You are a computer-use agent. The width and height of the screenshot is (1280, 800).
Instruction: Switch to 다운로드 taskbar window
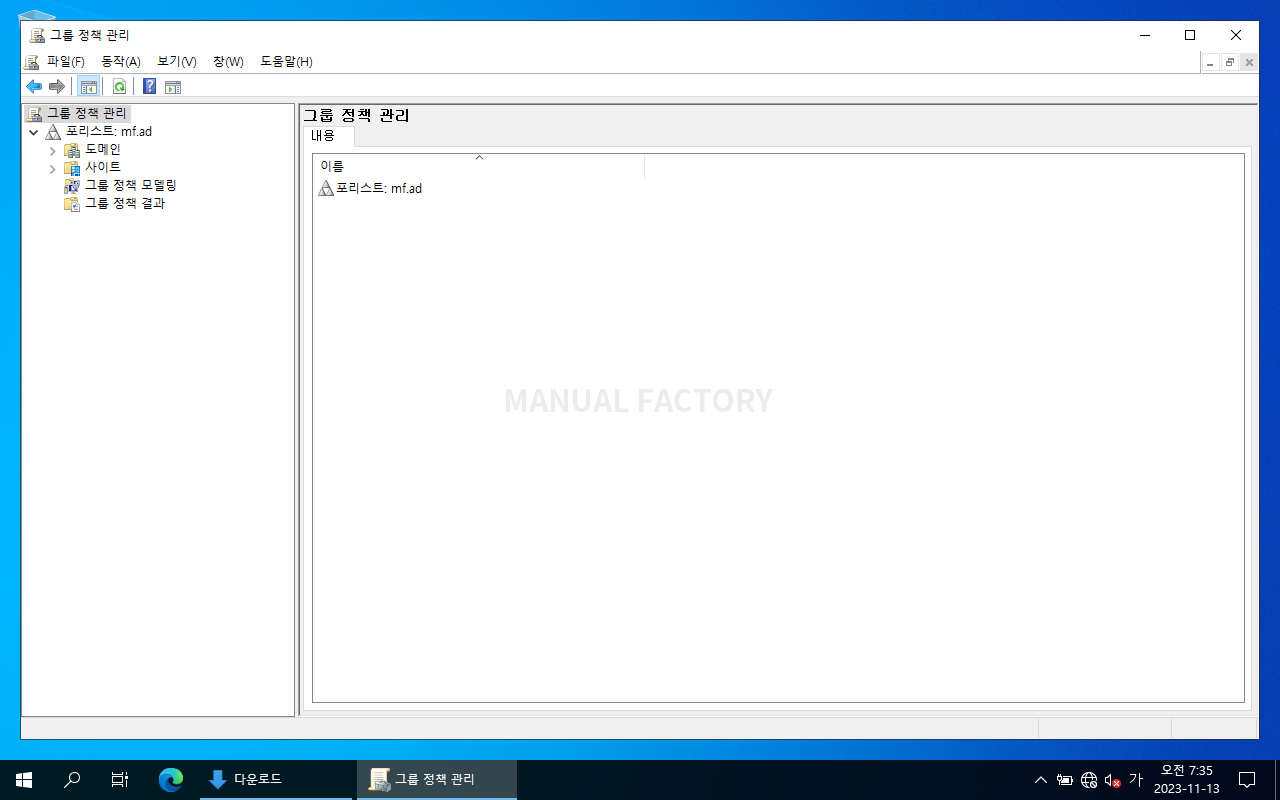[277, 780]
